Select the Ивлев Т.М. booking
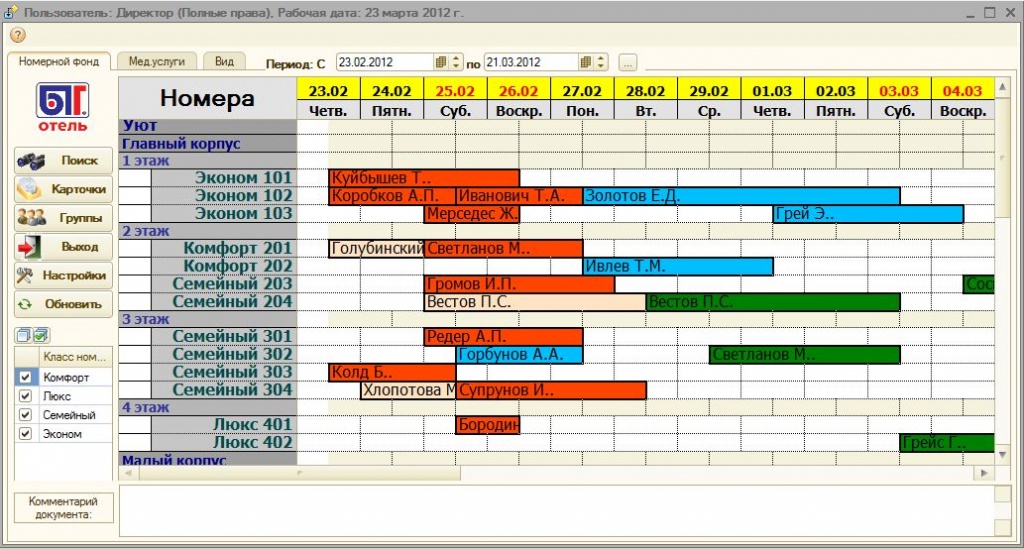Viewport: 1024px width, 549px height. point(678,266)
